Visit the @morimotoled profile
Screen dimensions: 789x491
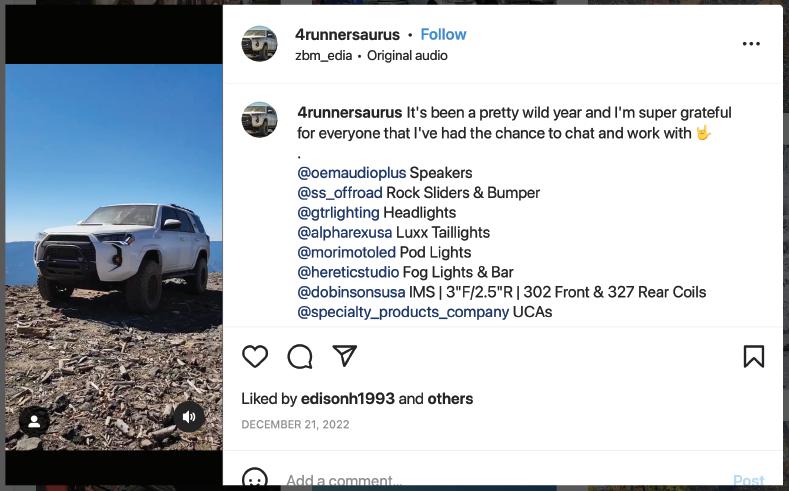point(347,252)
